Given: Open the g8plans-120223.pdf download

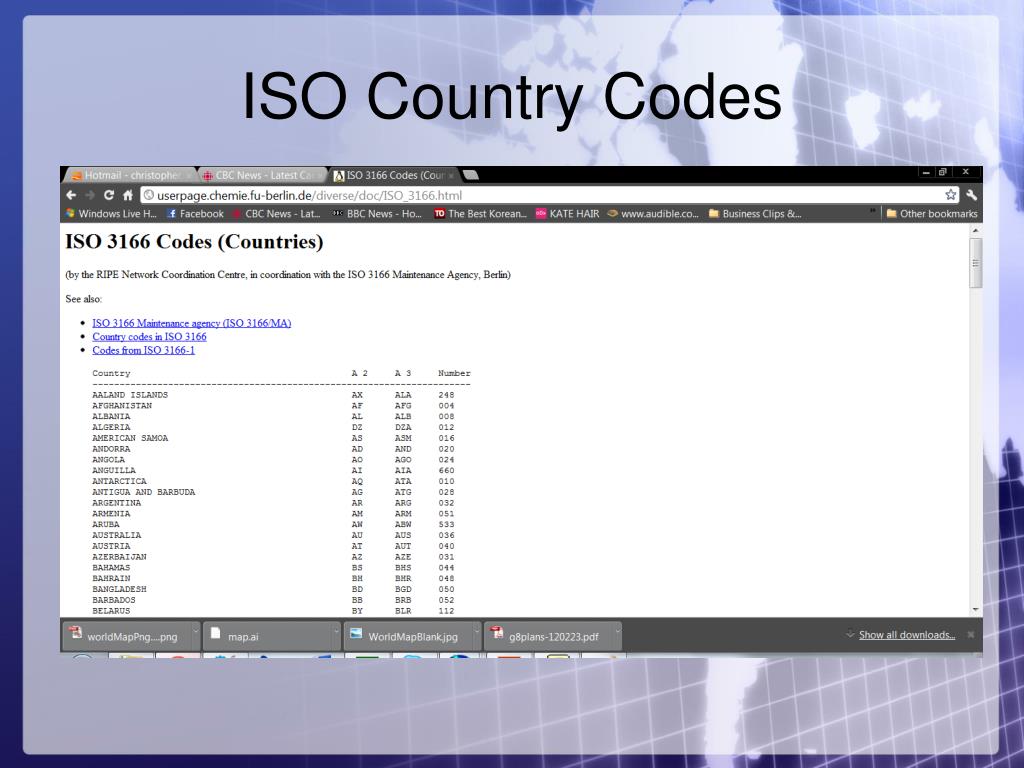Looking at the screenshot, I should point(548,636).
